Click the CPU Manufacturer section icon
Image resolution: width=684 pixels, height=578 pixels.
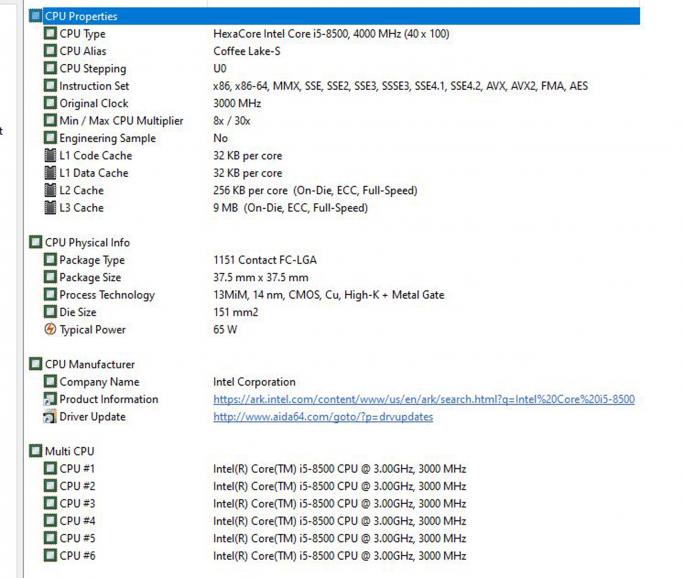tap(36, 364)
